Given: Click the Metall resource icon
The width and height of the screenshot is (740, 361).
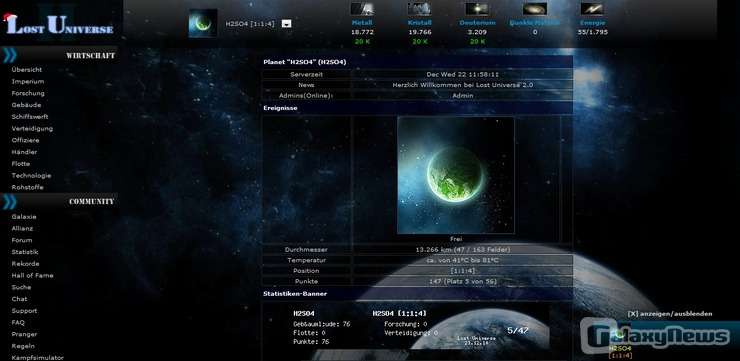Looking at the screenshot, I should (362, 9).
